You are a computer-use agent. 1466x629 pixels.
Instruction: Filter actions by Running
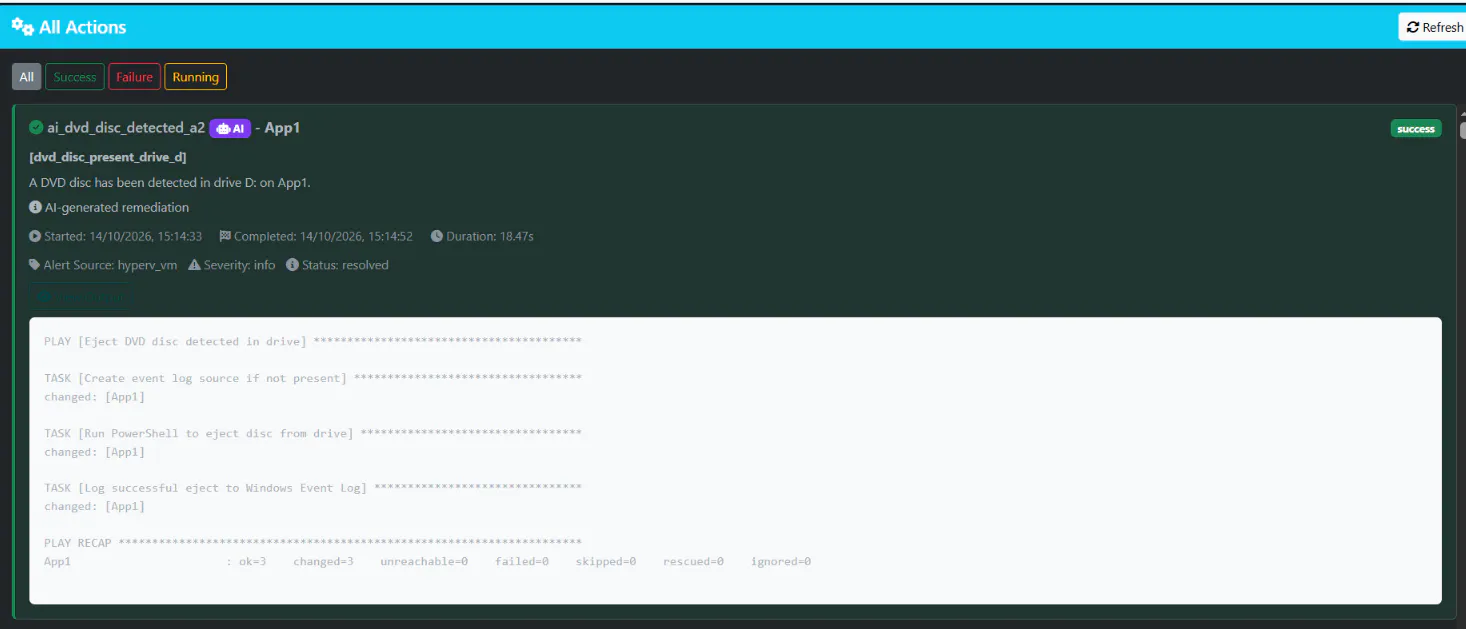pyautogui.click(x=195, y=77)
